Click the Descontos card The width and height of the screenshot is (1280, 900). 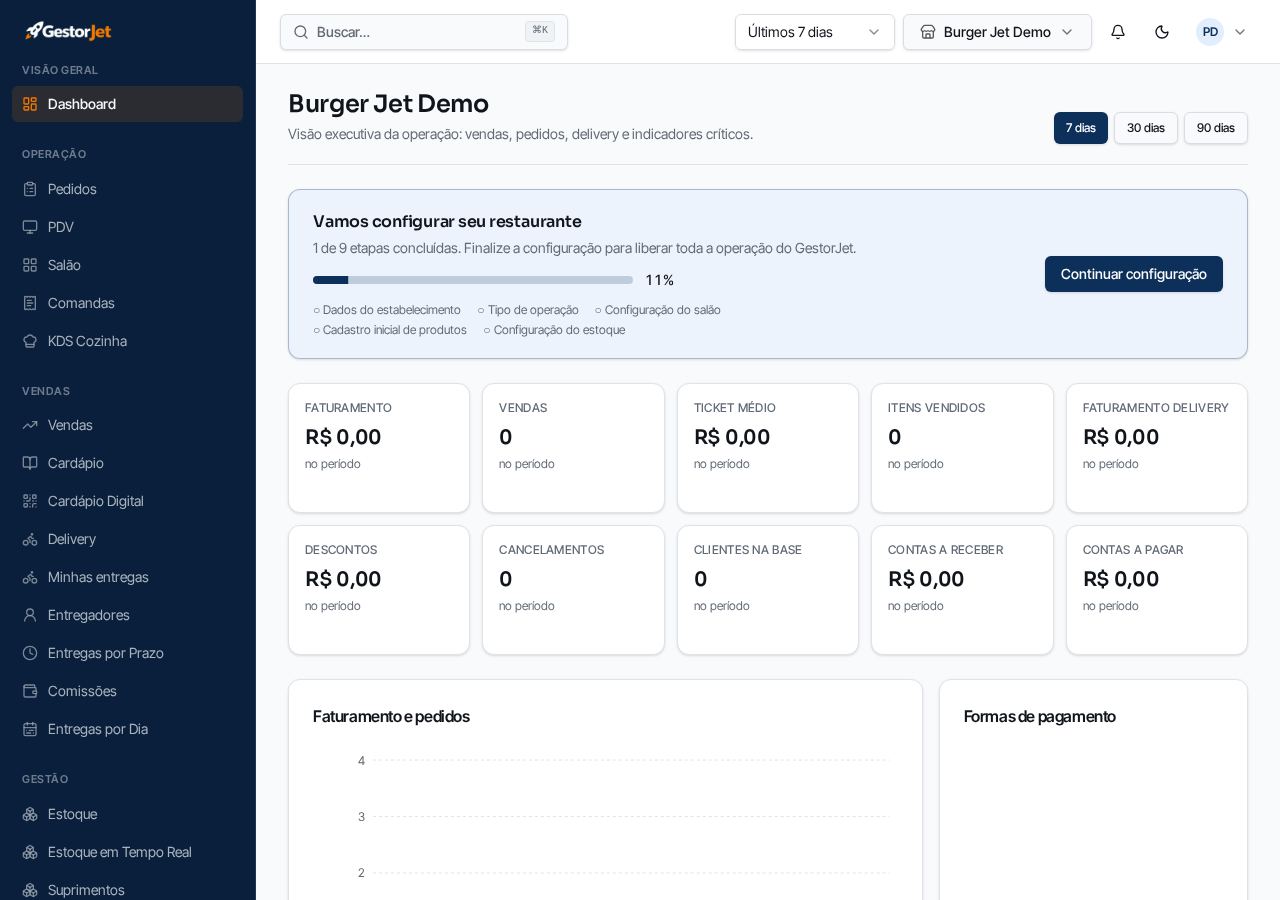pos(379,590)
